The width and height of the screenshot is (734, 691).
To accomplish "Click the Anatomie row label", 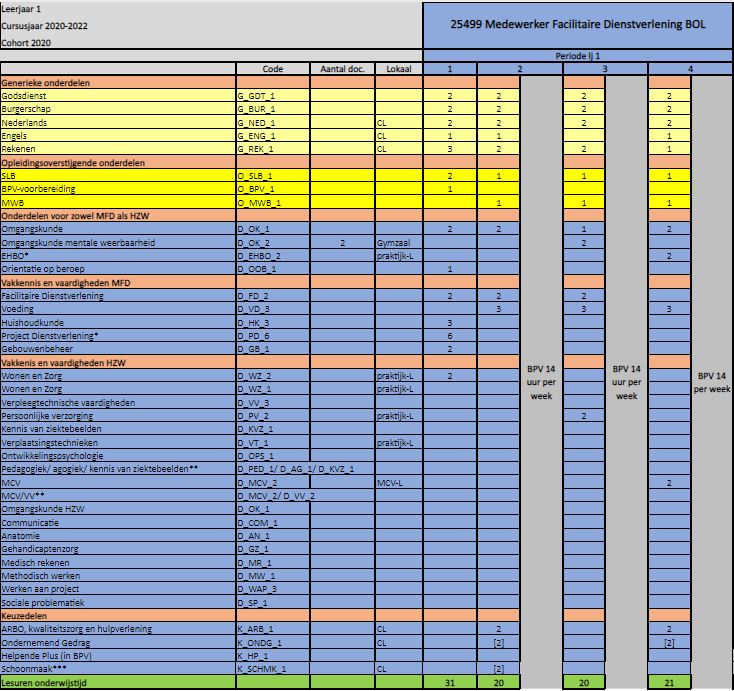I will coord(118,536).
